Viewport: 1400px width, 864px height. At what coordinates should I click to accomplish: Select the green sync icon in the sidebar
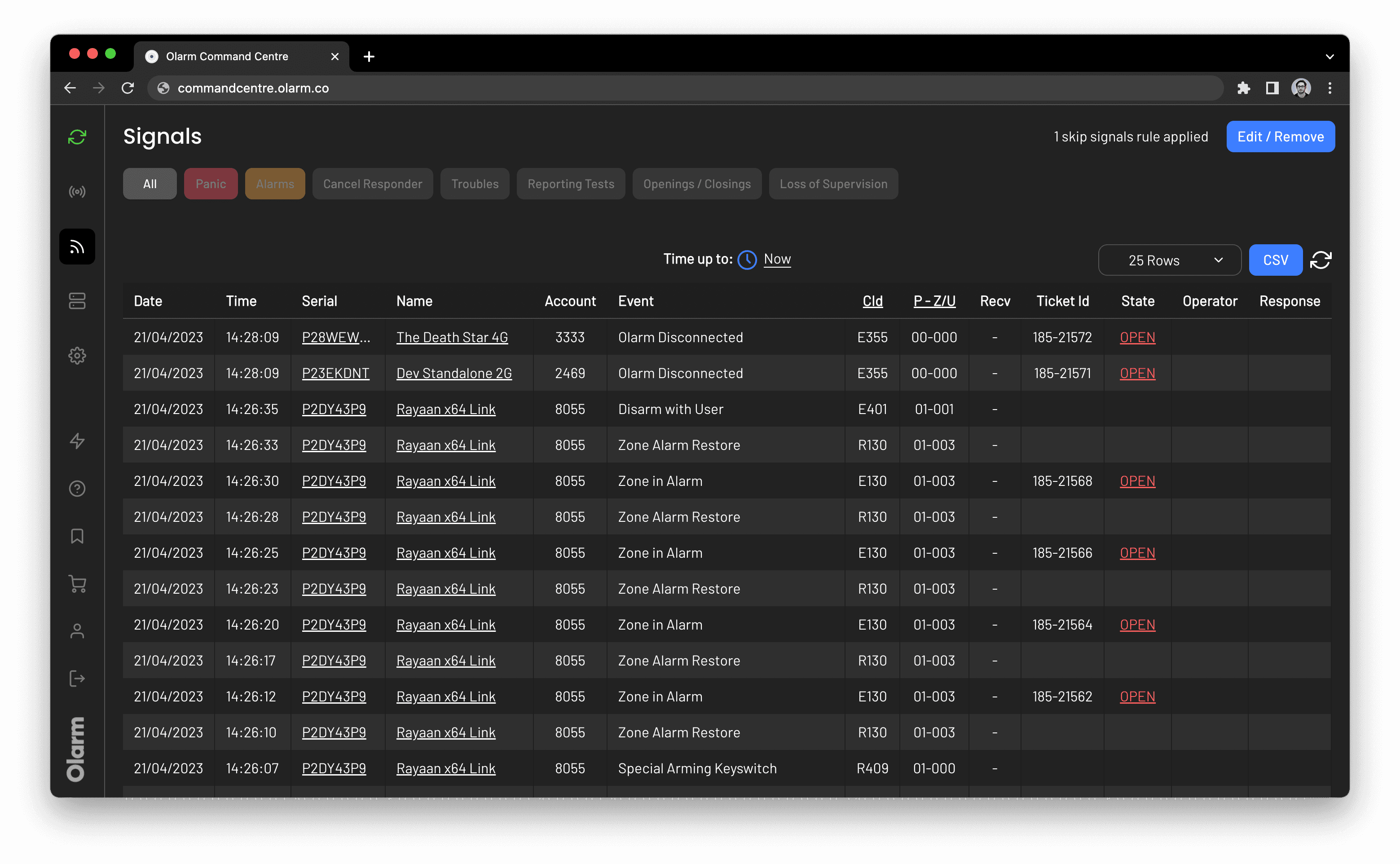click(x=76, y=137)
